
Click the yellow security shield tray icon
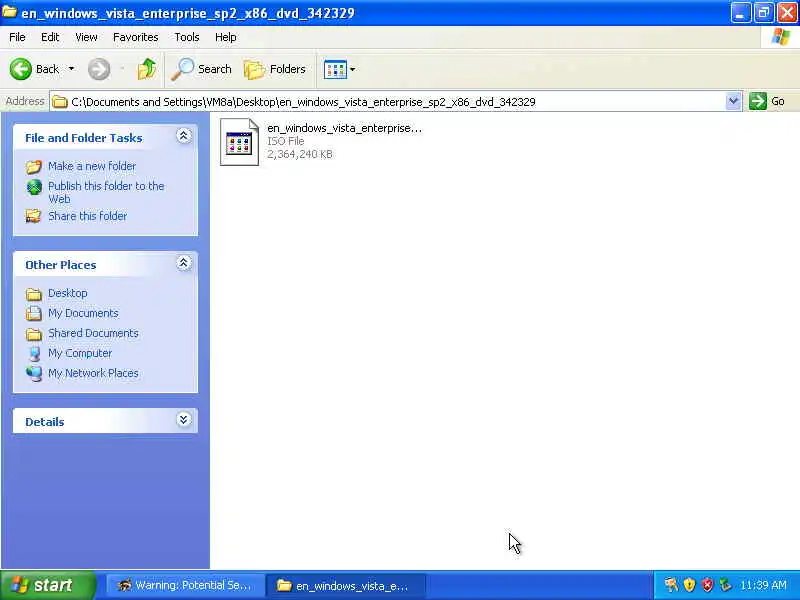pyautogui.click(x=689, y=585)
